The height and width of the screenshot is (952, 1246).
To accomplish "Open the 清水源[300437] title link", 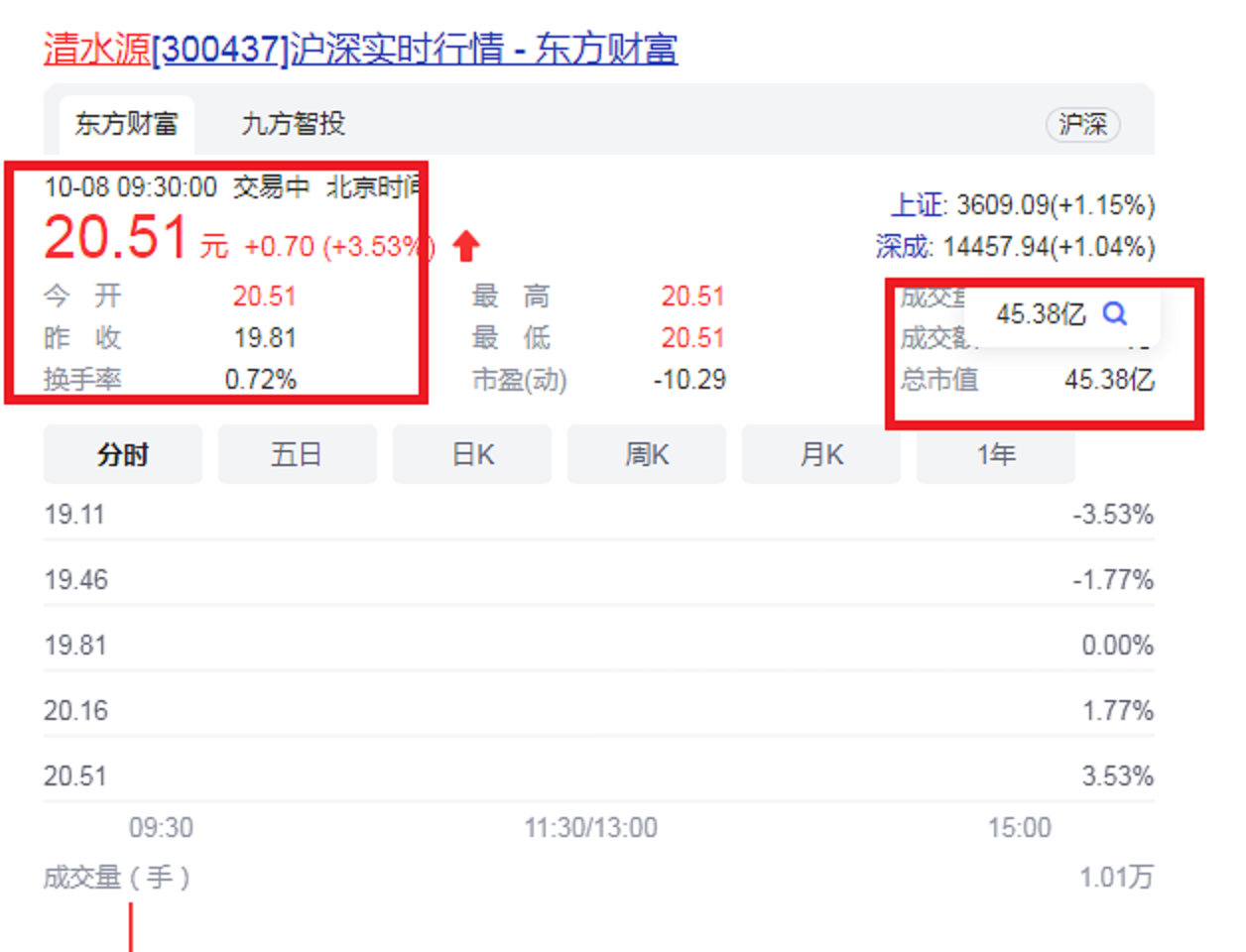I will (x=361, y=49).
